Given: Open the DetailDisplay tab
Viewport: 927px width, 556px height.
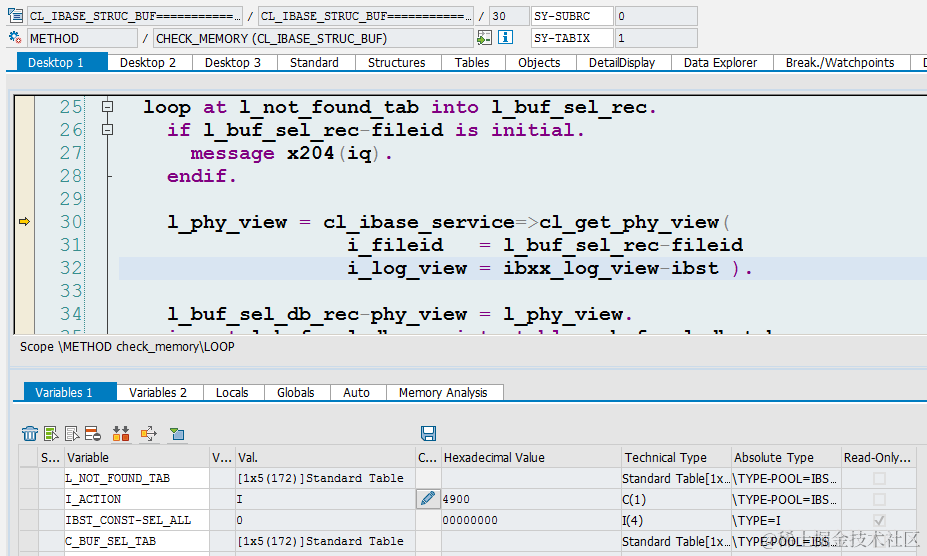Looking at the screenshot, I should click(622, 63).
